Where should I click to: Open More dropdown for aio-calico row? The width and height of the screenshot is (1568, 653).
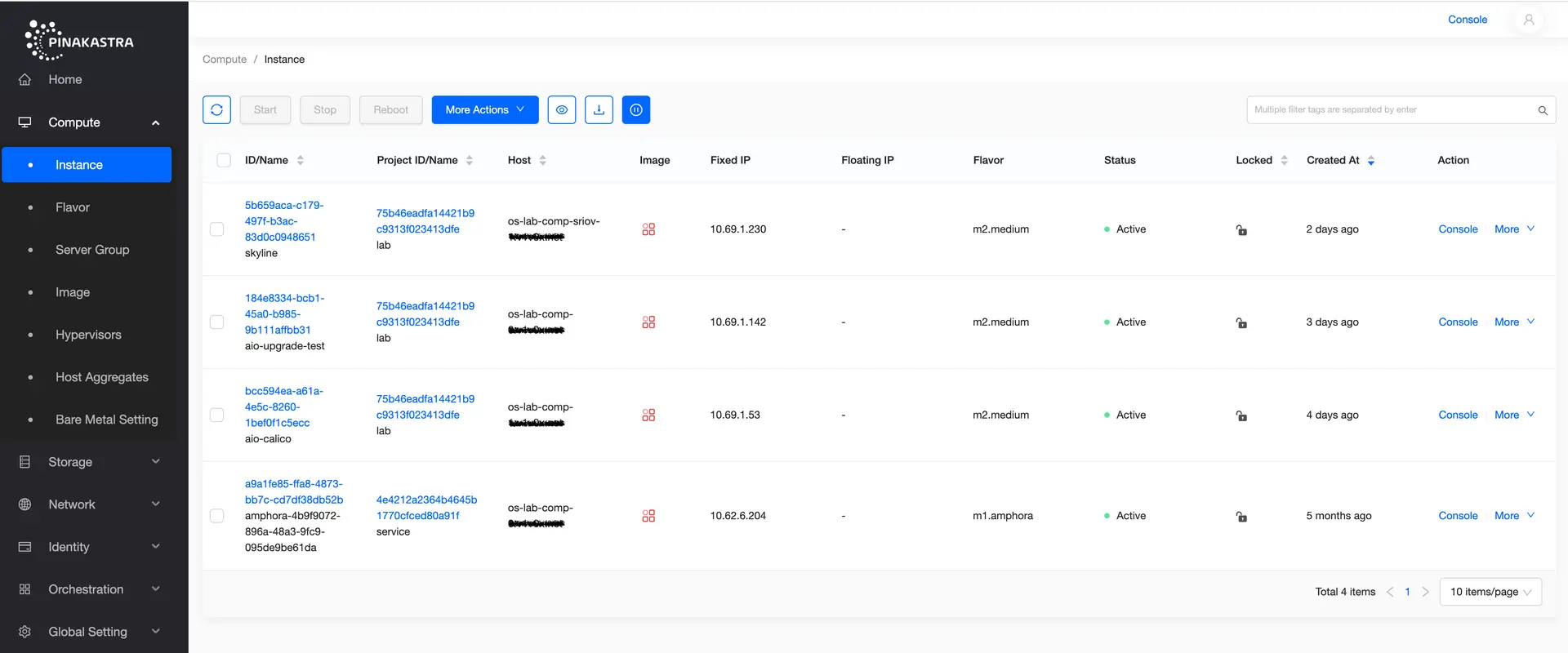coord(1514,415)
